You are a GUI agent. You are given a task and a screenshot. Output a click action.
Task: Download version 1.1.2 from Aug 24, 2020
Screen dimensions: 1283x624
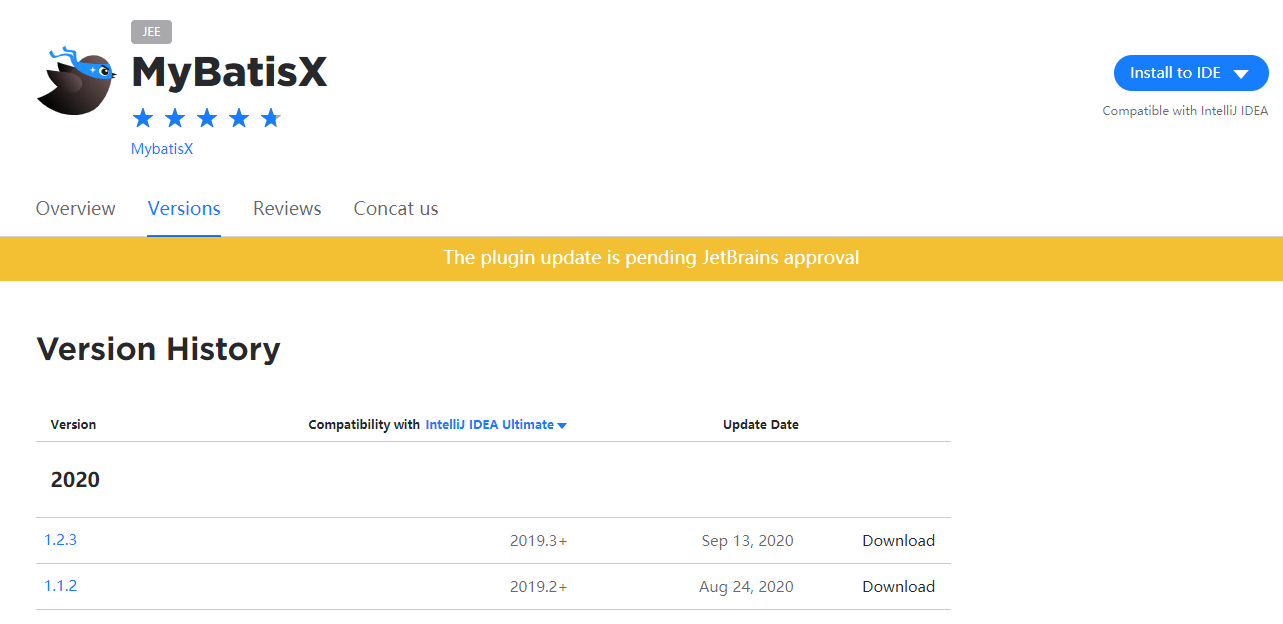(x=898, y=587)
